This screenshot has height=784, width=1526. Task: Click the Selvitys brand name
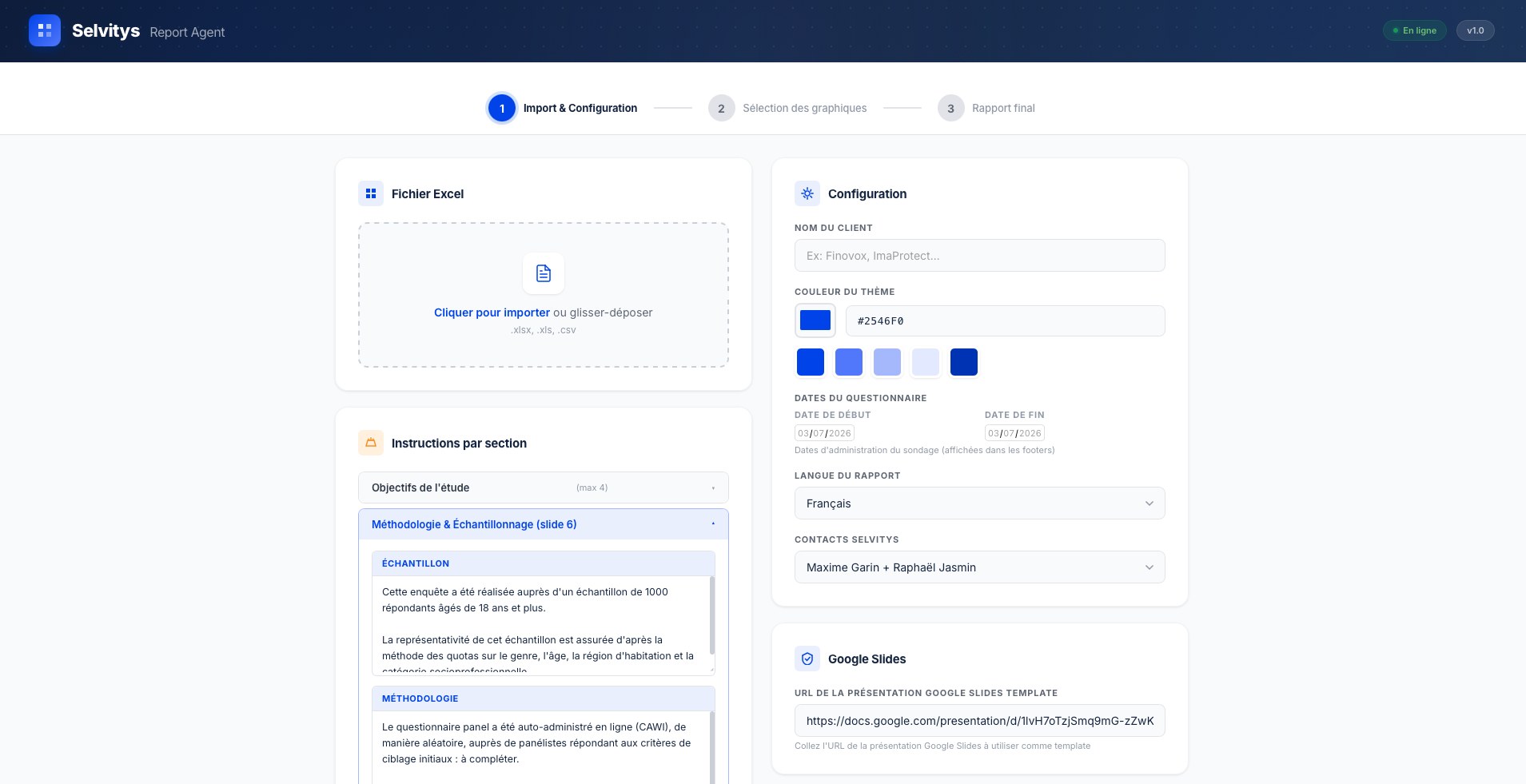(x=106, y=30)
